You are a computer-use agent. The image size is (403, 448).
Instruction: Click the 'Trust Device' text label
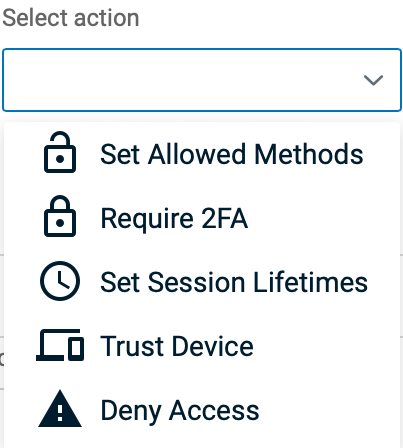pos(177,346)
